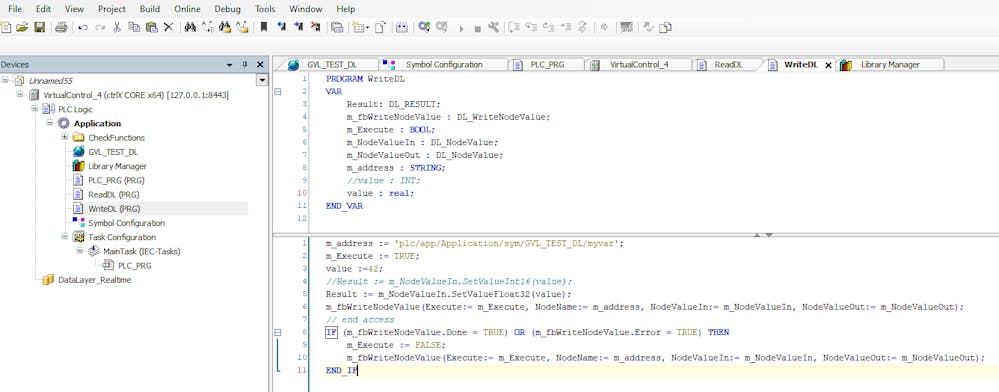Screen dimensions: 999x392
Task: Open the Tools menu
Action: [x=265, y=9]
